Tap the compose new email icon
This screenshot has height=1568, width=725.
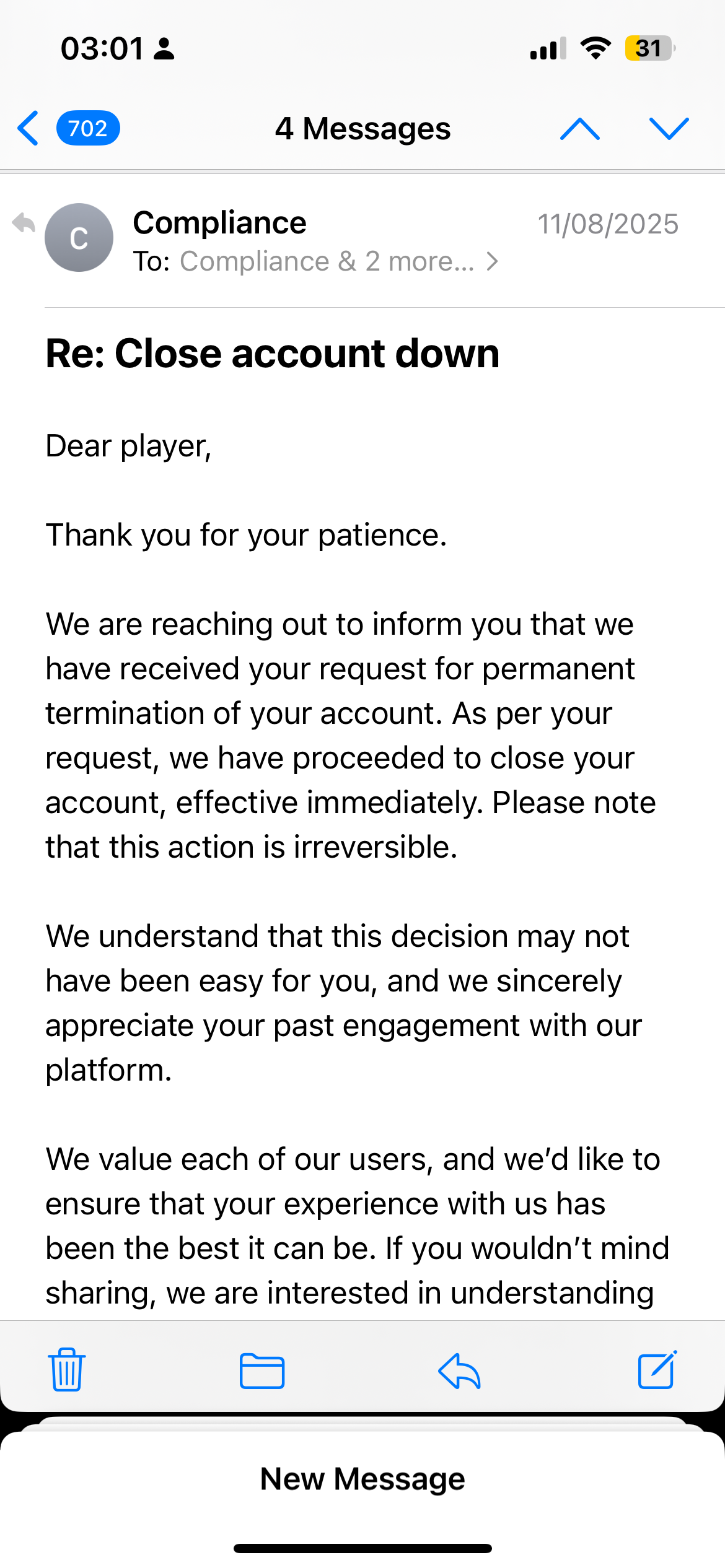(x=657, y=1370)
